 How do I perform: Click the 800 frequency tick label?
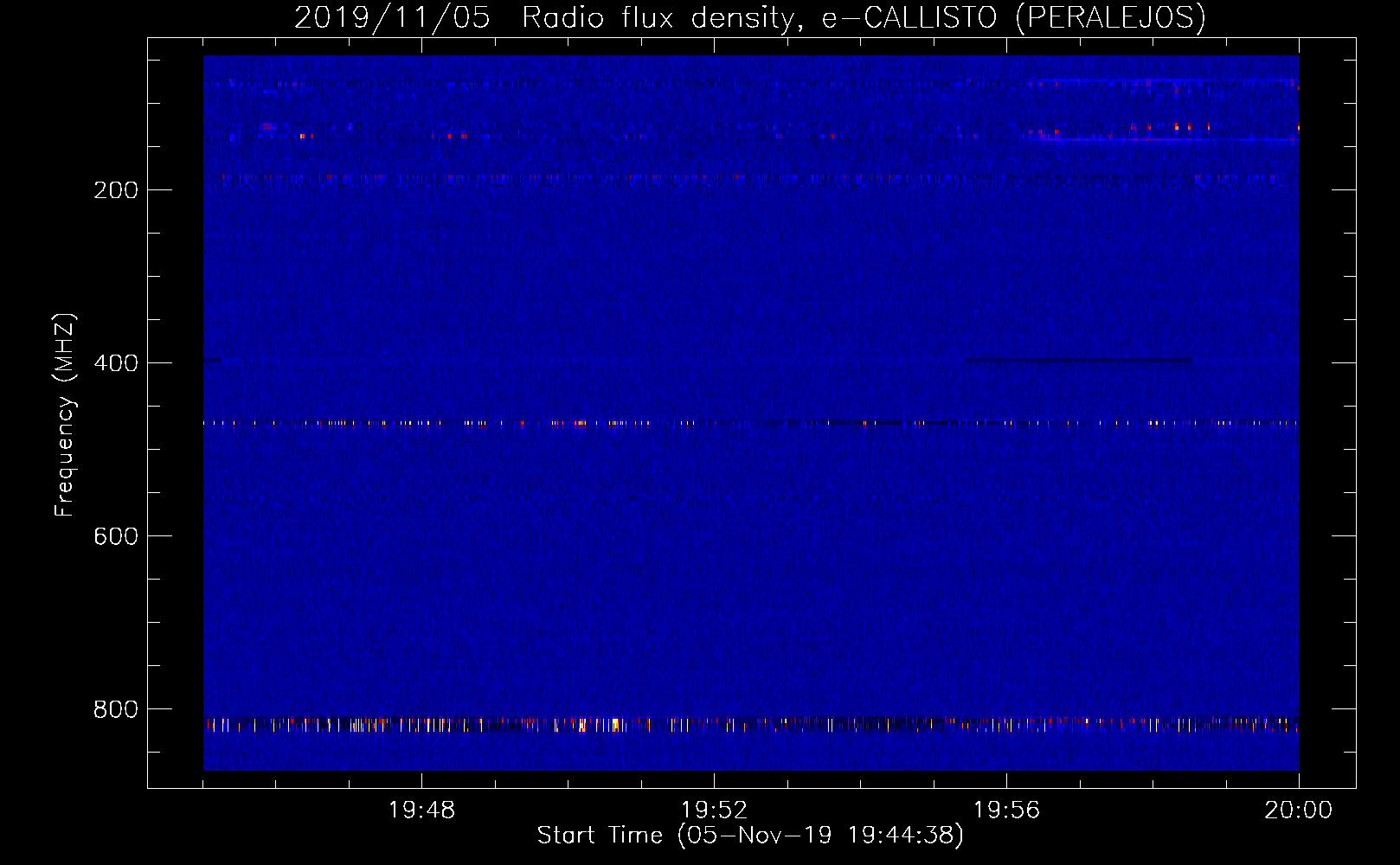pyautogui.click(x=116, y=709)
